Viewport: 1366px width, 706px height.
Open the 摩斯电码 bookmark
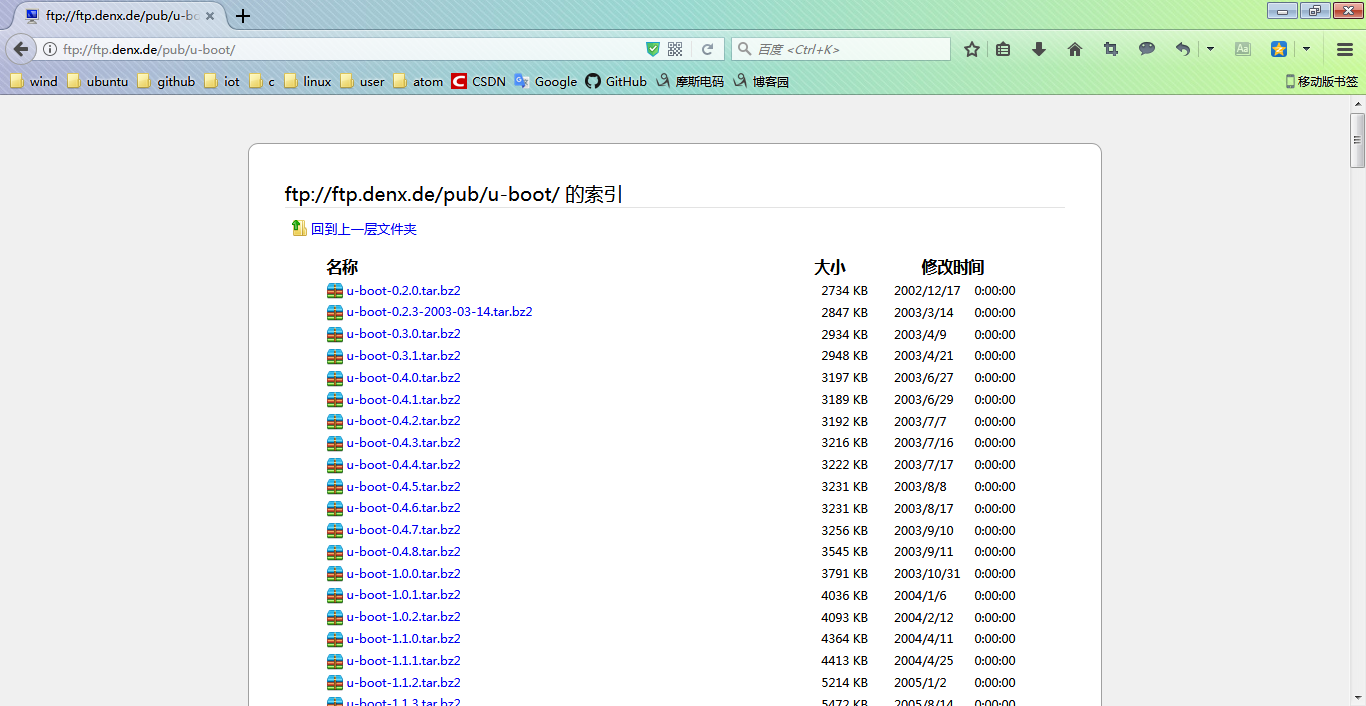coord(690,82)
